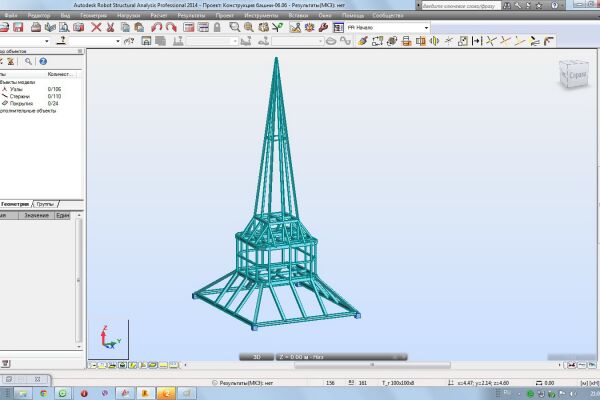
Task: Open the purple Viber icon on the taskbar
Action: click(104, 393)
